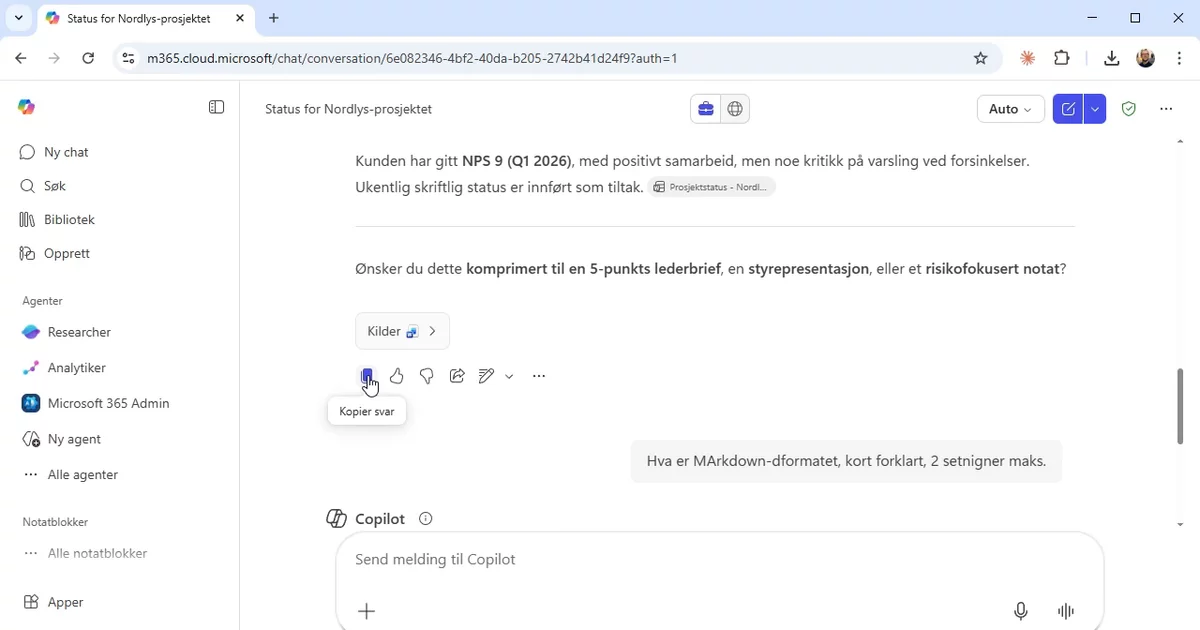Screen dimensions: 1200x630
Task: Collapse the sidebar panel
Action: pos(216,107)
